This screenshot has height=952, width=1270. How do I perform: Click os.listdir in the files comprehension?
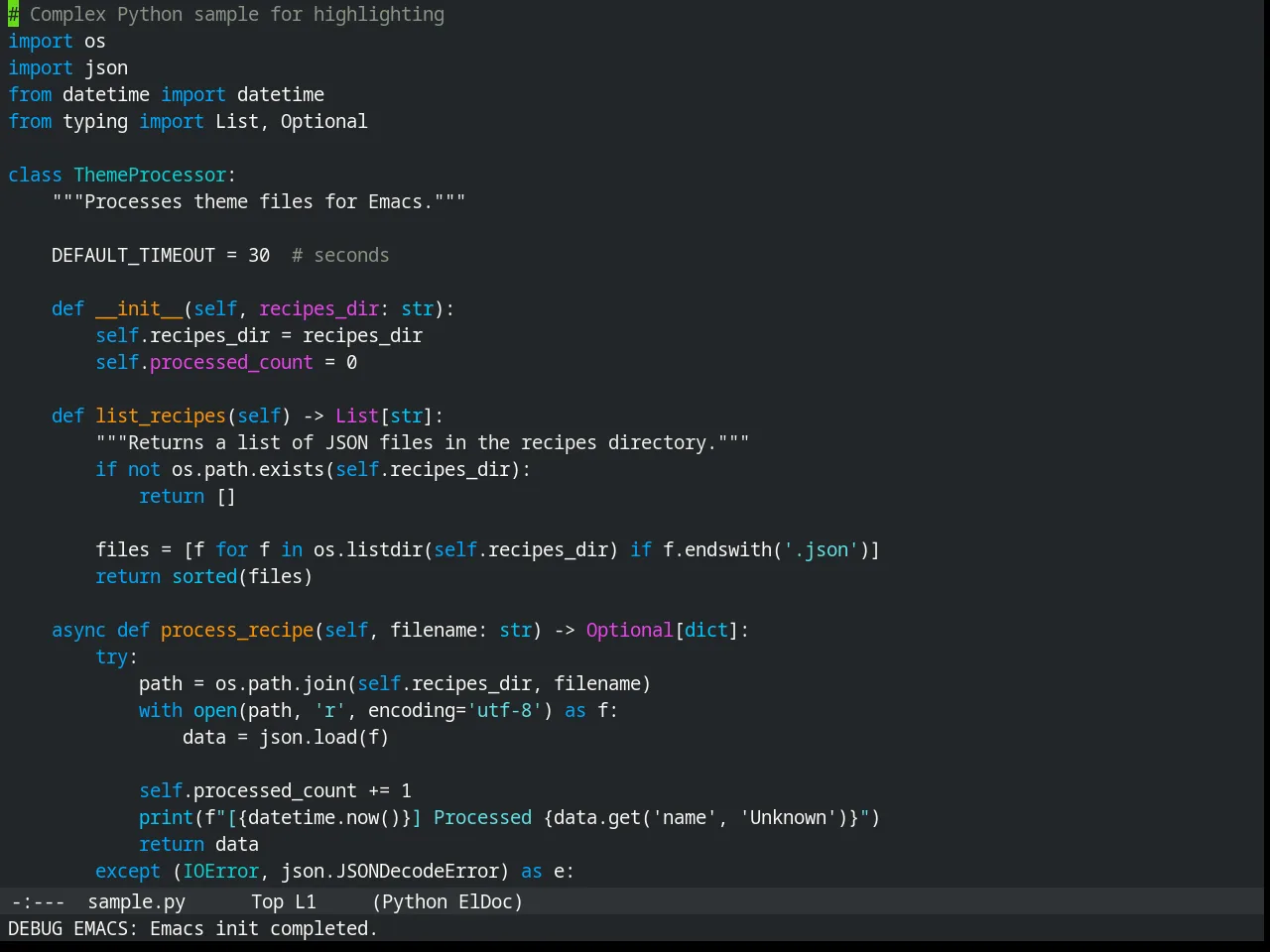(368, 549)
